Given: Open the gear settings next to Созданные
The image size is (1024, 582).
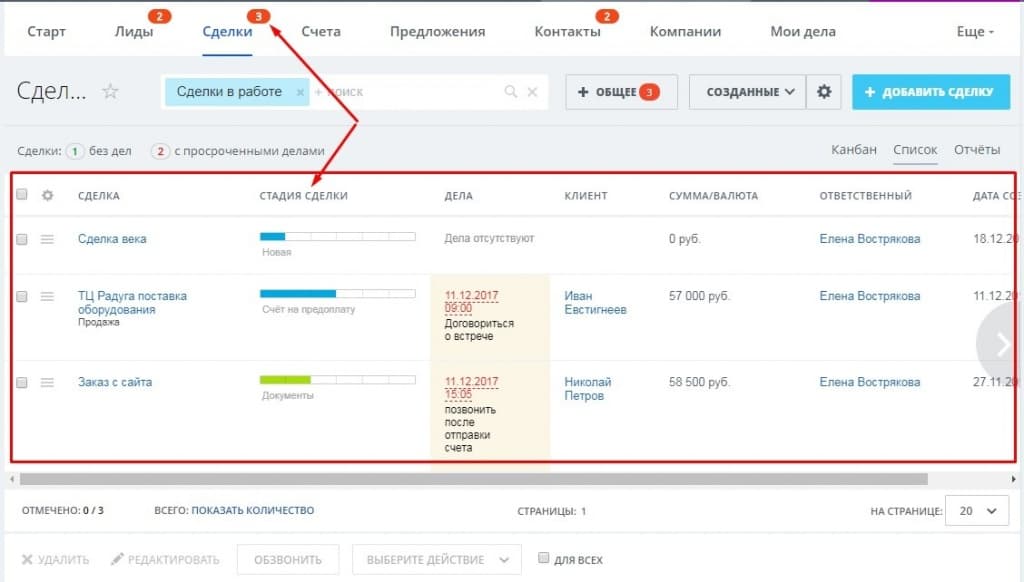Looking at the screenshot, I should tap(824, 92).
